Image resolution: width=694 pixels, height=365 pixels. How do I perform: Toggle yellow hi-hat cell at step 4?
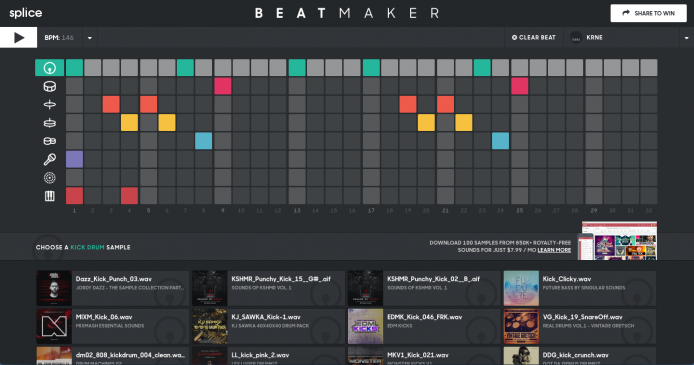coord(129,123)
